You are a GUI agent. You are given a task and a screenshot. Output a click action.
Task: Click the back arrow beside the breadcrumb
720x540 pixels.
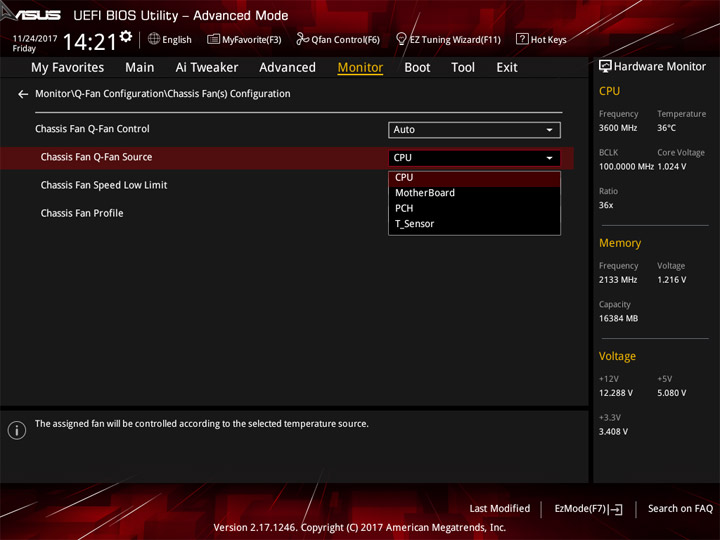(23, 94)
